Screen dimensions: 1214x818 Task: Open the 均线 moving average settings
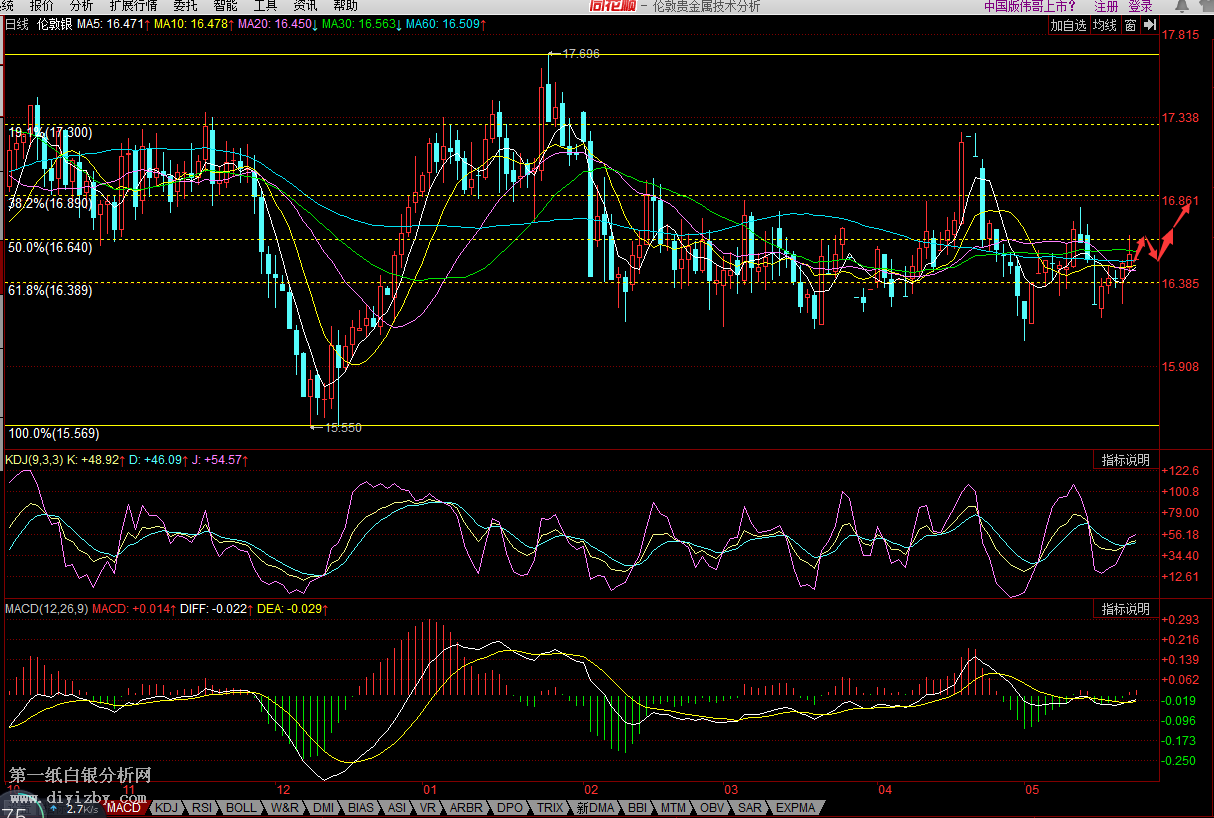(x=1104, y=25)
